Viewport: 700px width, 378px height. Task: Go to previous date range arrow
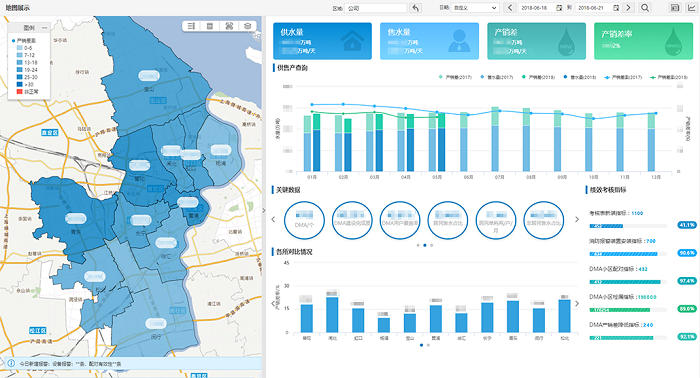click(x=510, y=8)
